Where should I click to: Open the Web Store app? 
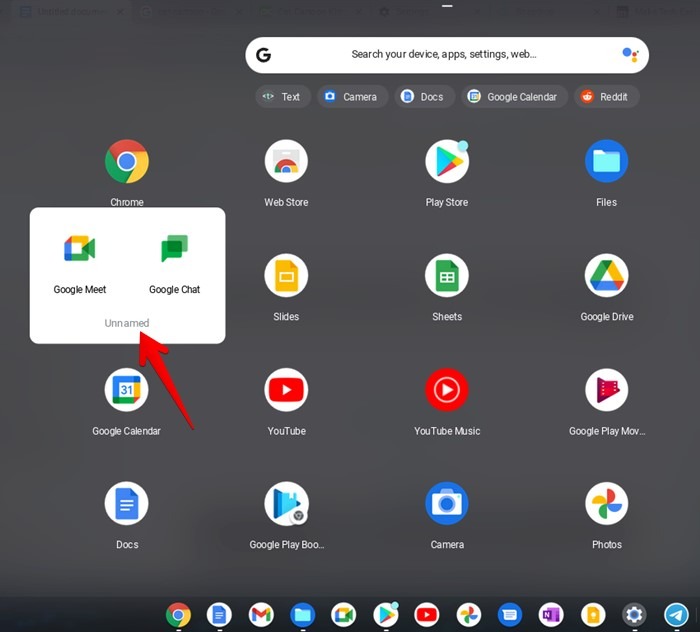286,161
